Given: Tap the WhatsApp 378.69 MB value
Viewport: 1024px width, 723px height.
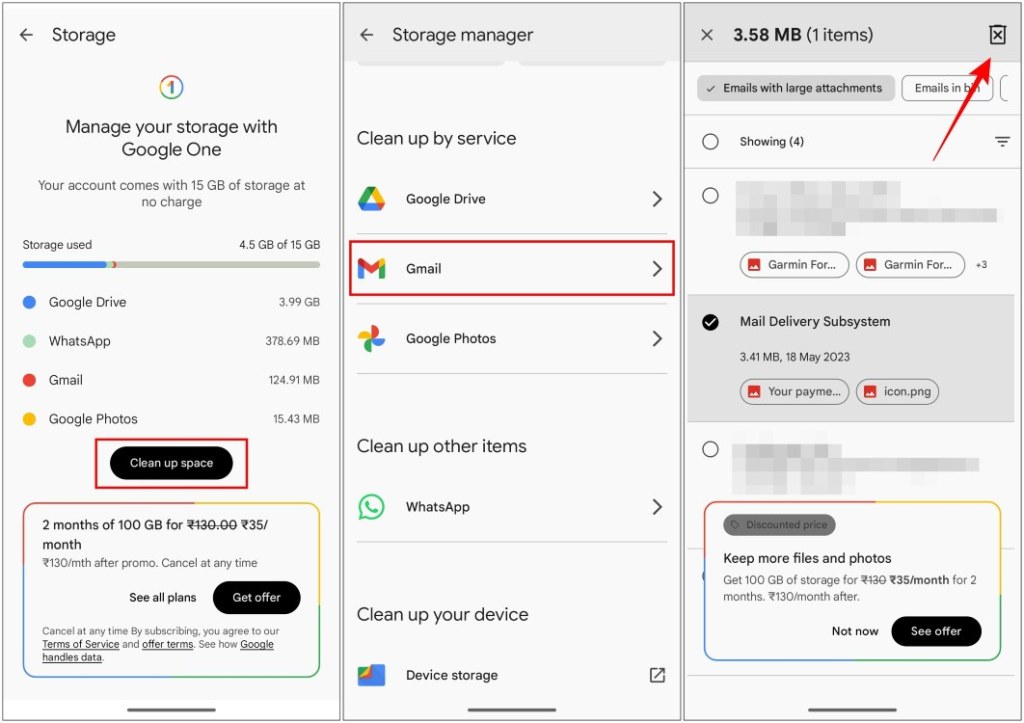Looking at the screenshot, I should click(292, 341).
